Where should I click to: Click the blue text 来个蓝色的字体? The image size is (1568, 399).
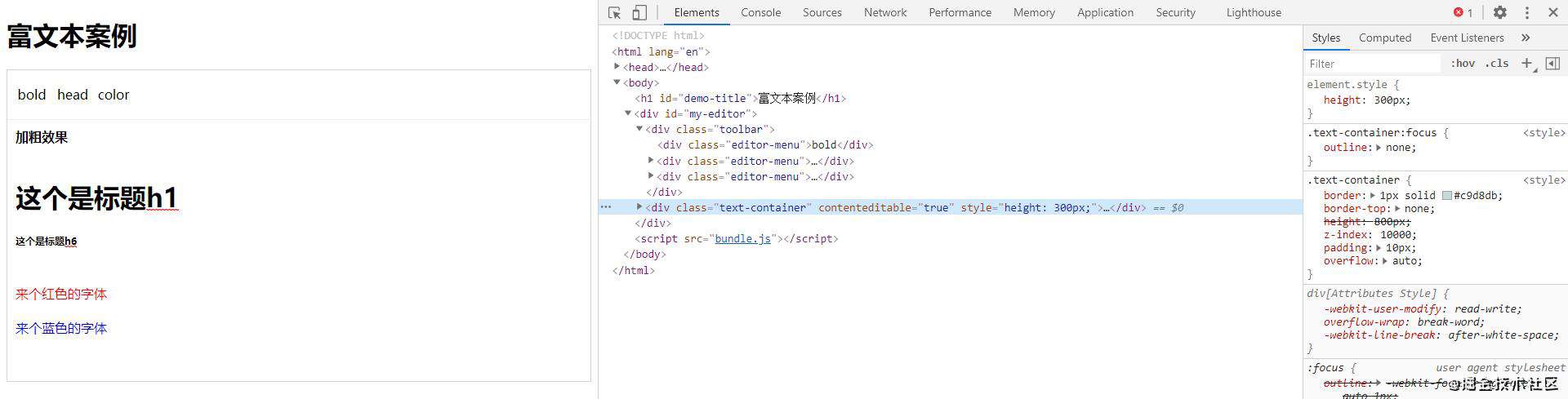pos(61,328)
